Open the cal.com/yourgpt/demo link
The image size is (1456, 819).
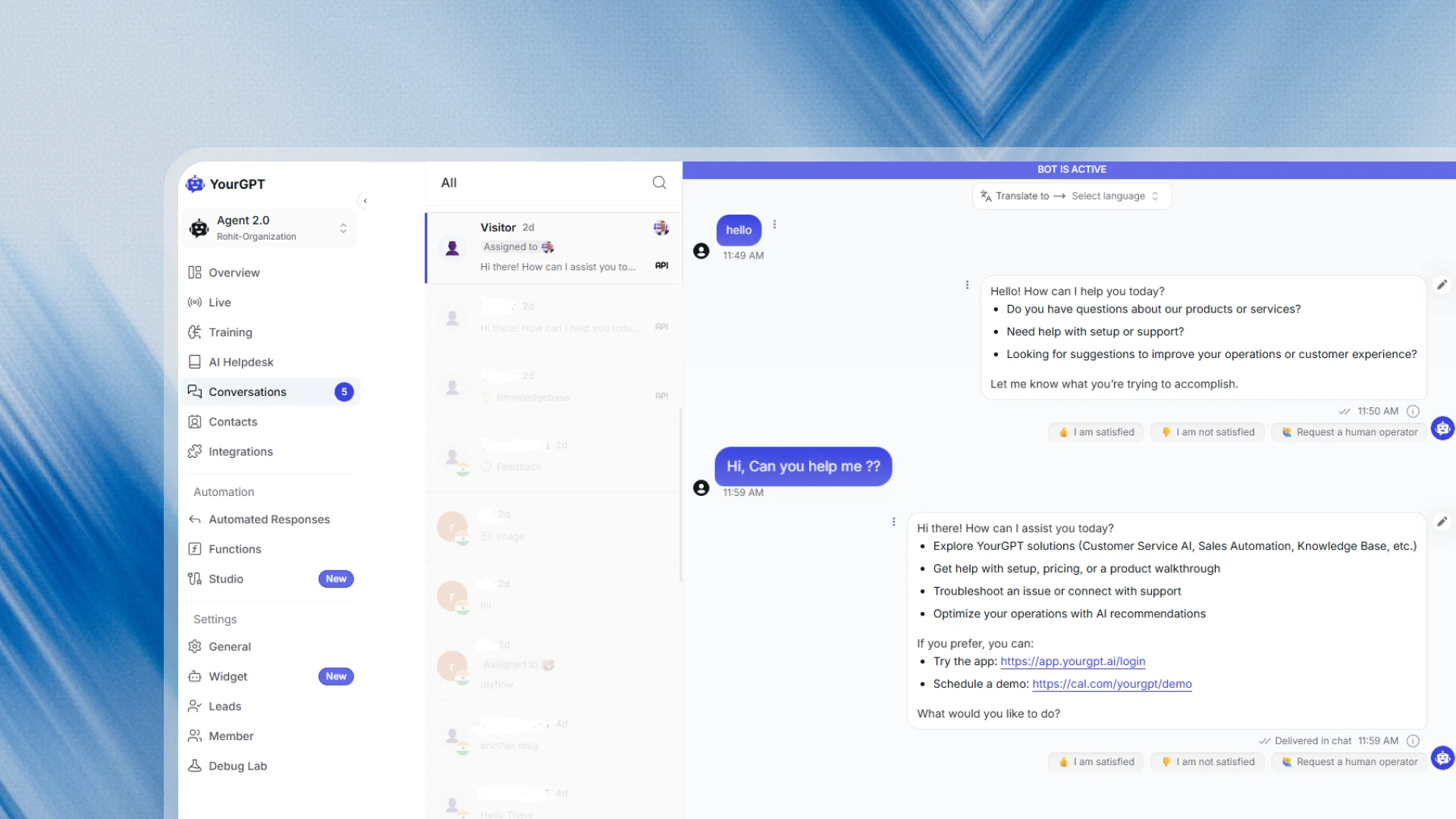click(1112, 684)
